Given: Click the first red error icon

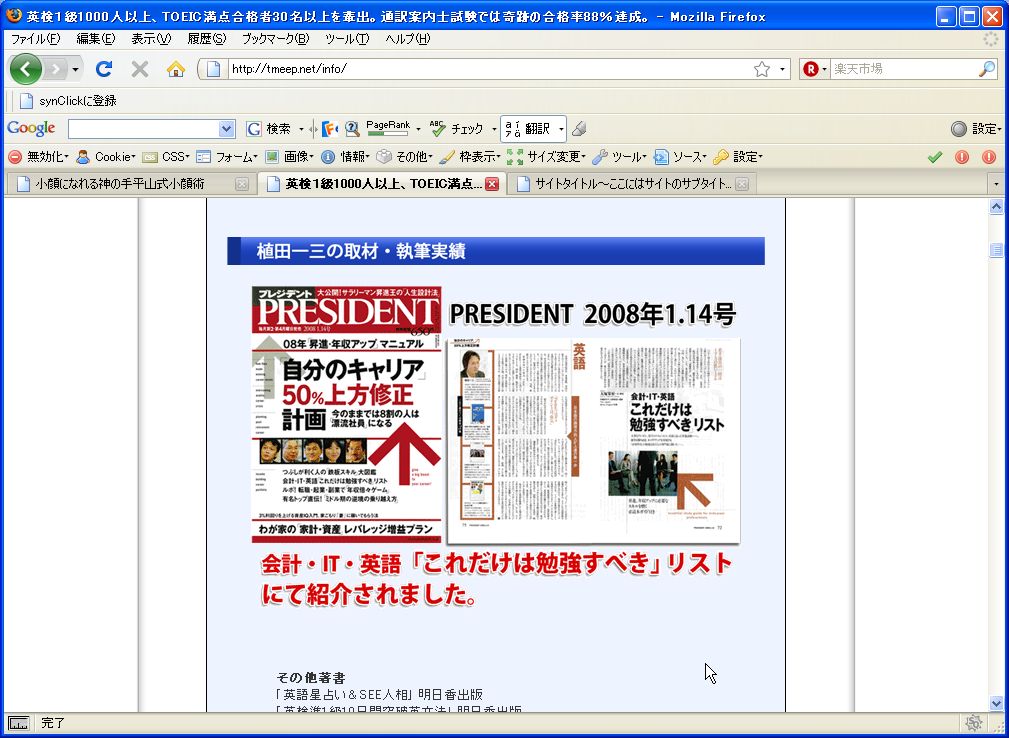Looking at the screenshot, I should [962, 156].
